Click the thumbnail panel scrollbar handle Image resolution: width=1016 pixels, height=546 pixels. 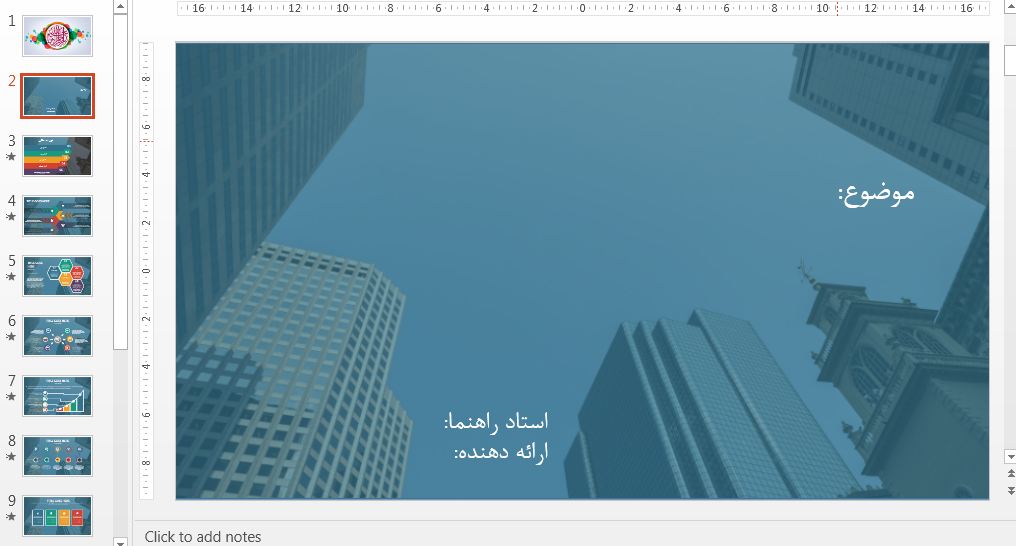click(x=120, y=181)
